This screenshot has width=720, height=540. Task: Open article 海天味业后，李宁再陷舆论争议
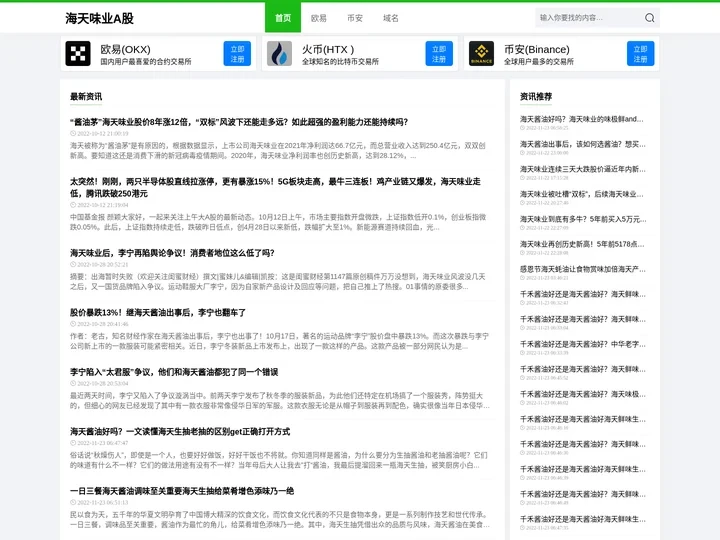coord(172,253)
